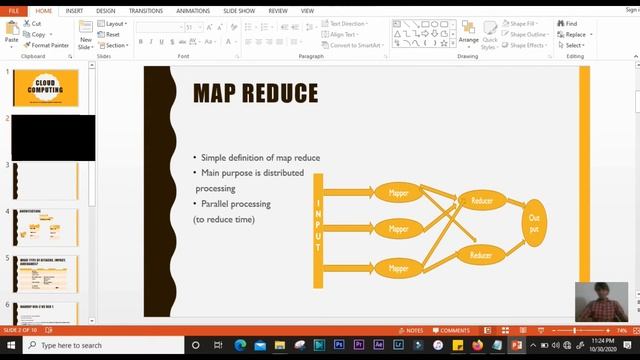This screenshot has height=360, width=640.
Task: Activate the Format Painter
Action: coord(46,45)
